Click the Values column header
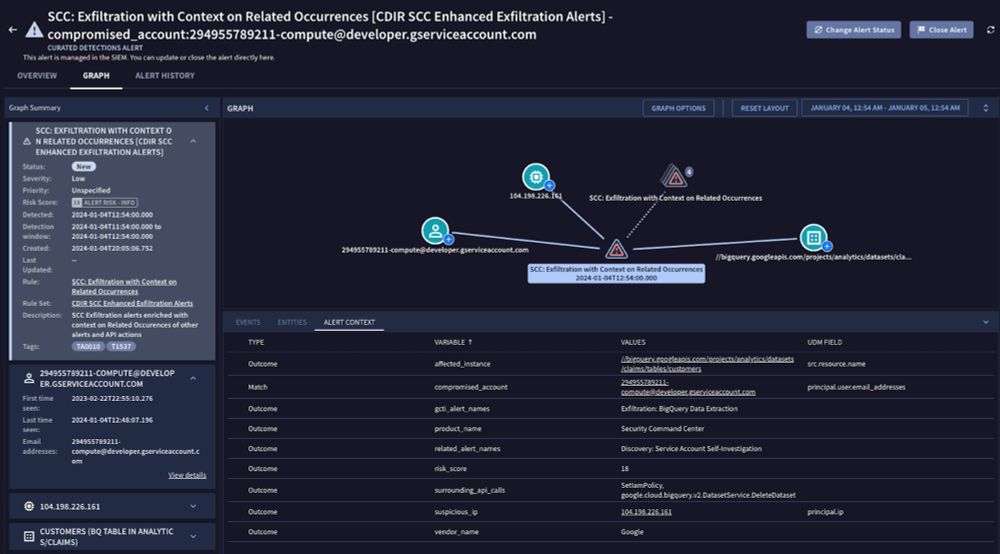Viewport: 1000px width, 554px height. (x=633, y=342)
